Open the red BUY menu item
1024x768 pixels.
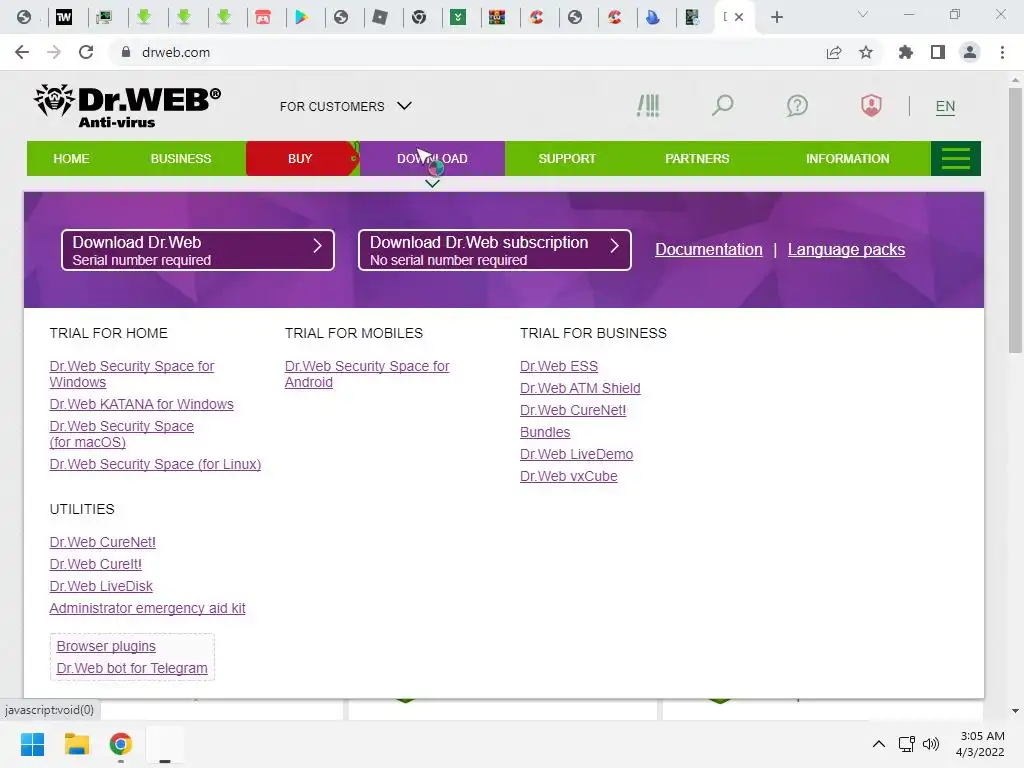300,158
